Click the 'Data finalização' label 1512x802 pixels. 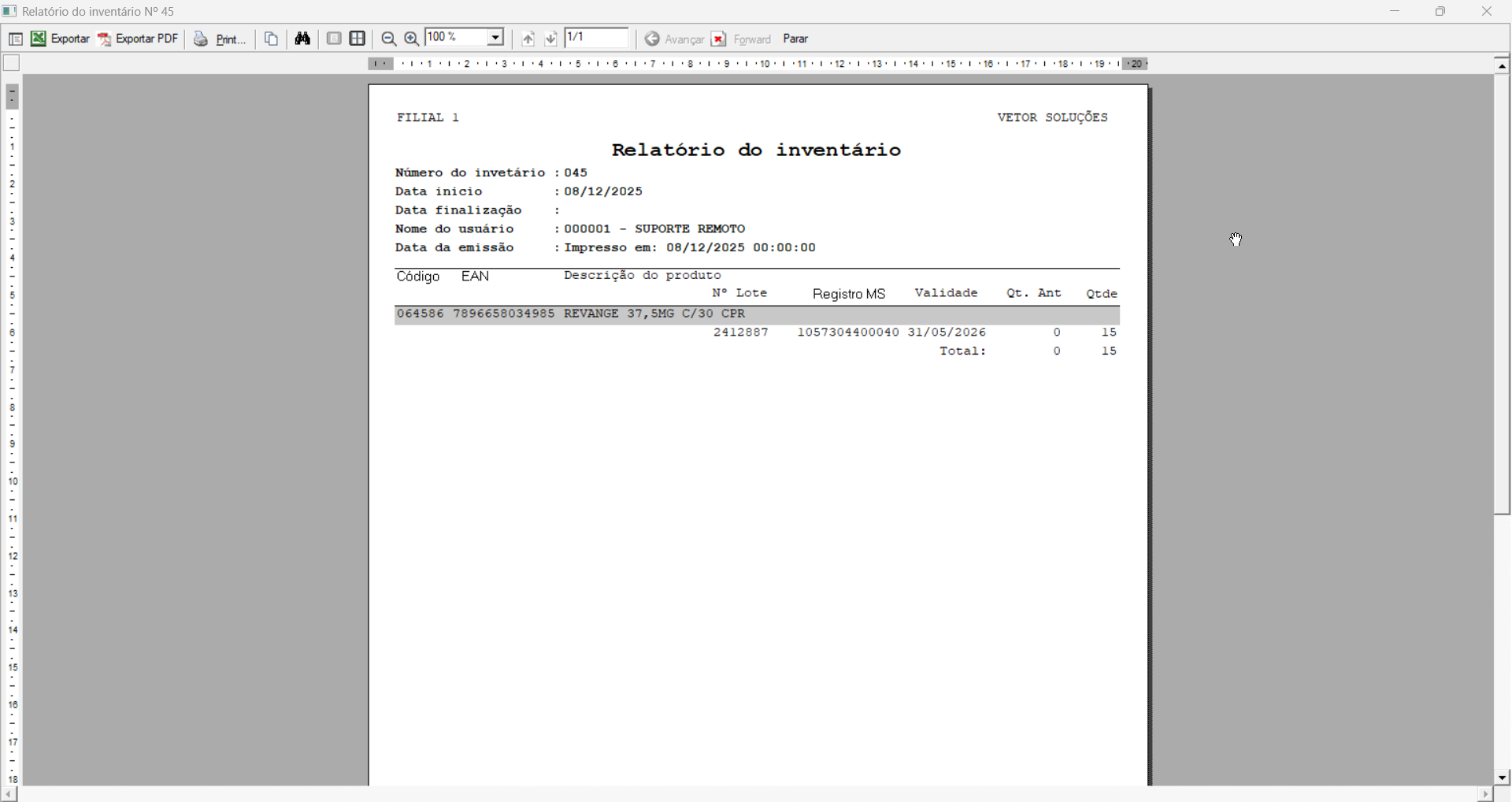point(459,210)
